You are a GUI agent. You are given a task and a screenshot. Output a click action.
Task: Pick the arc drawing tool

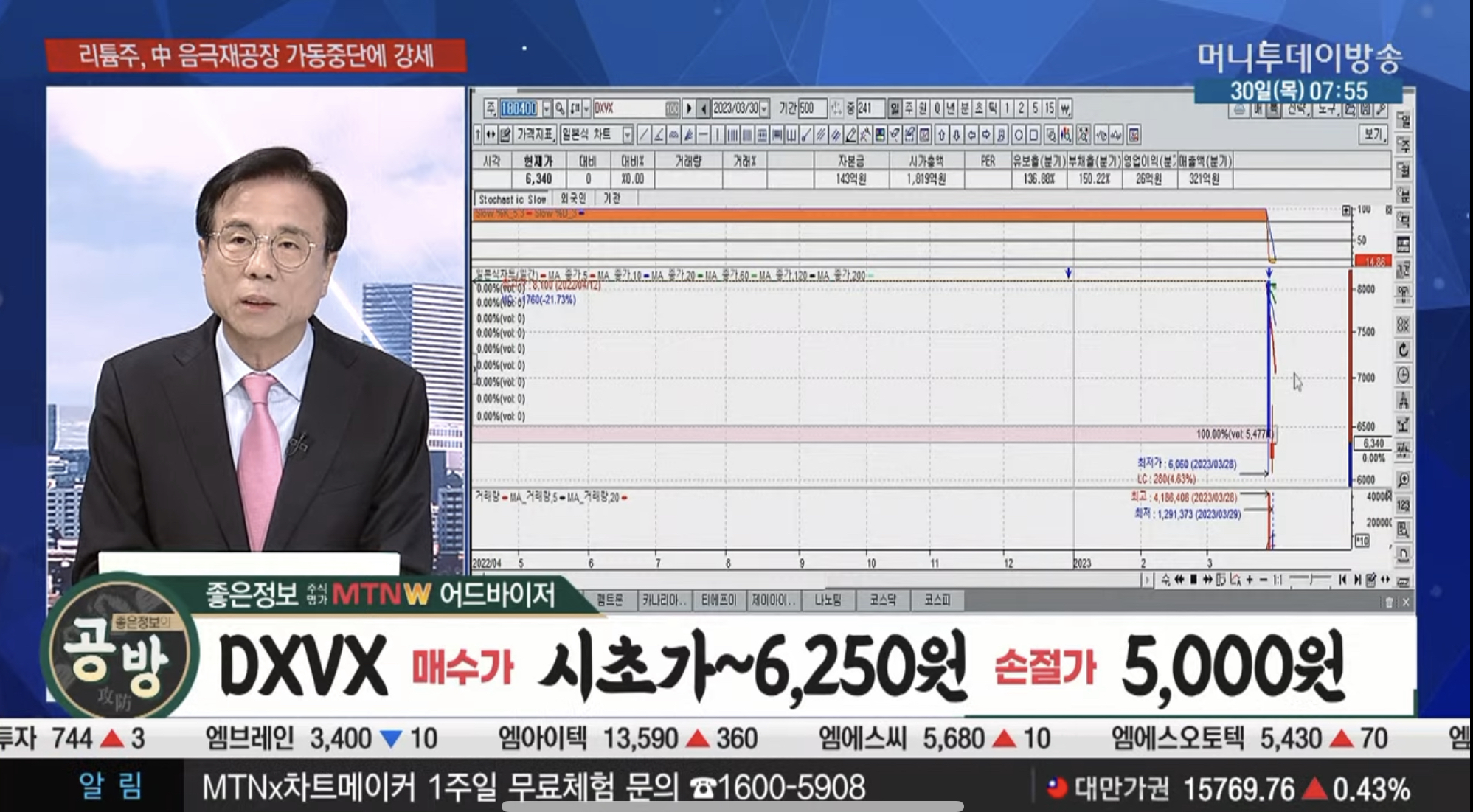[x=673, y=135]
